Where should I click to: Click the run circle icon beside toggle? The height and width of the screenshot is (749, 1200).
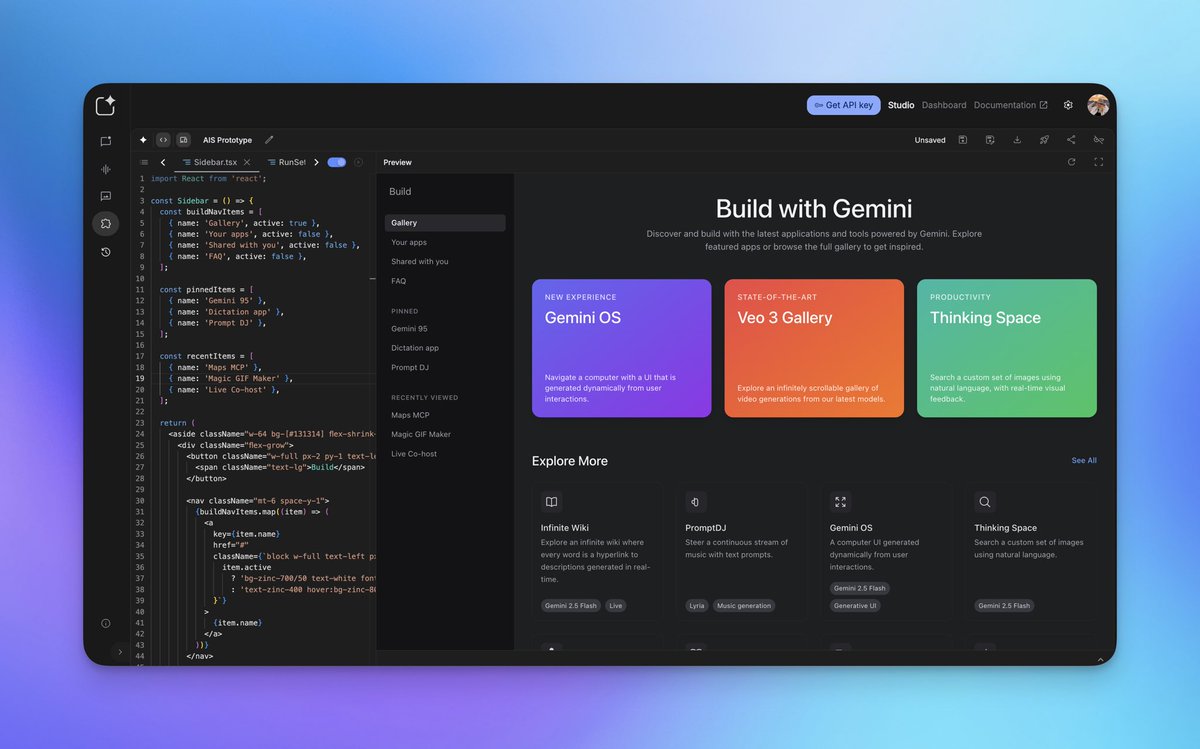point(358,162)
